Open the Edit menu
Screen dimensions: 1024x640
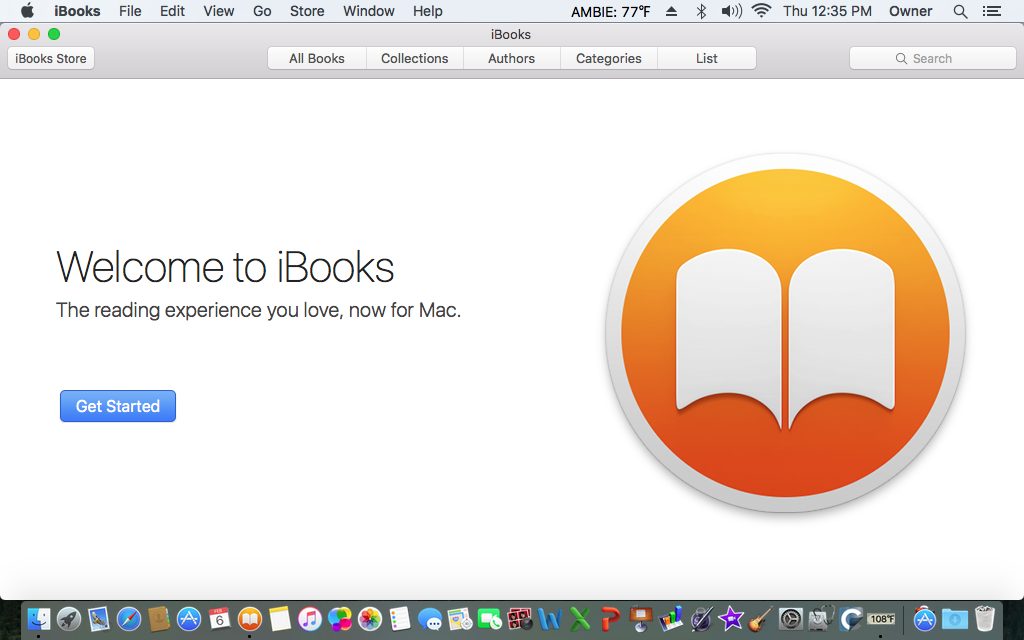172,11
